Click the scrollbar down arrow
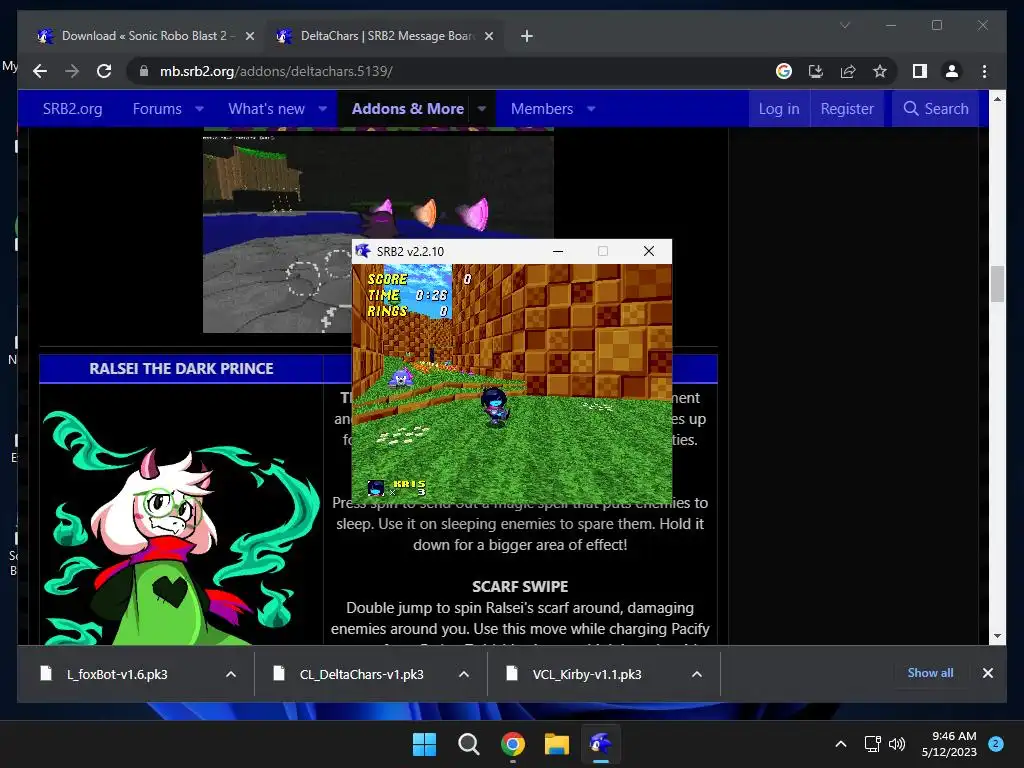The image size is (1024, 768). click(997, 635)
